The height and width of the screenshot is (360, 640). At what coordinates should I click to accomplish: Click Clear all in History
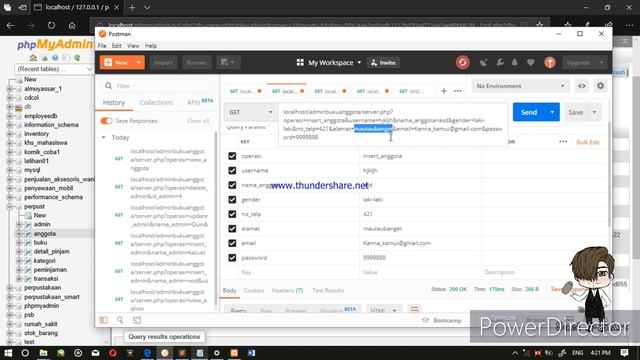tap(198, 121)
